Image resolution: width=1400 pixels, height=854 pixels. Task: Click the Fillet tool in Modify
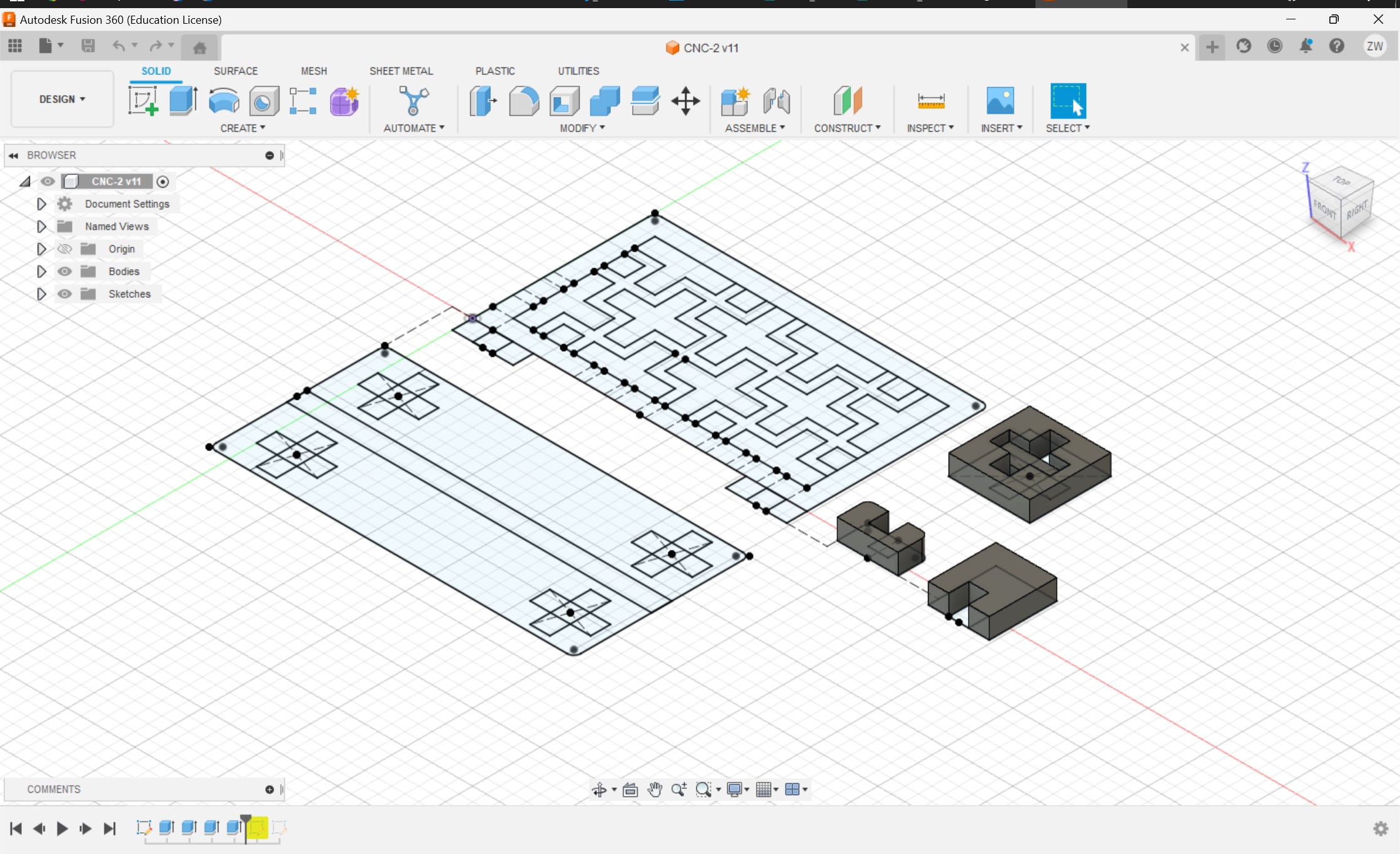(x=523, y=101)
